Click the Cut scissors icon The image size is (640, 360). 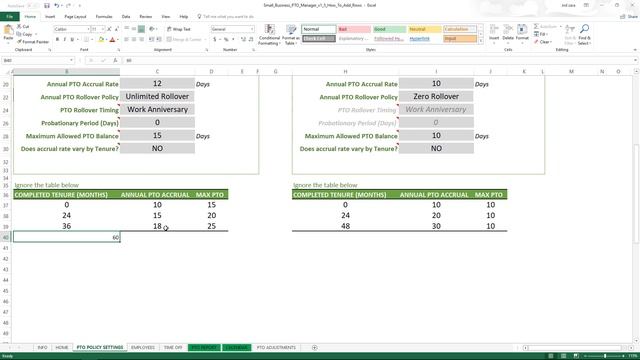coord(19,27)
